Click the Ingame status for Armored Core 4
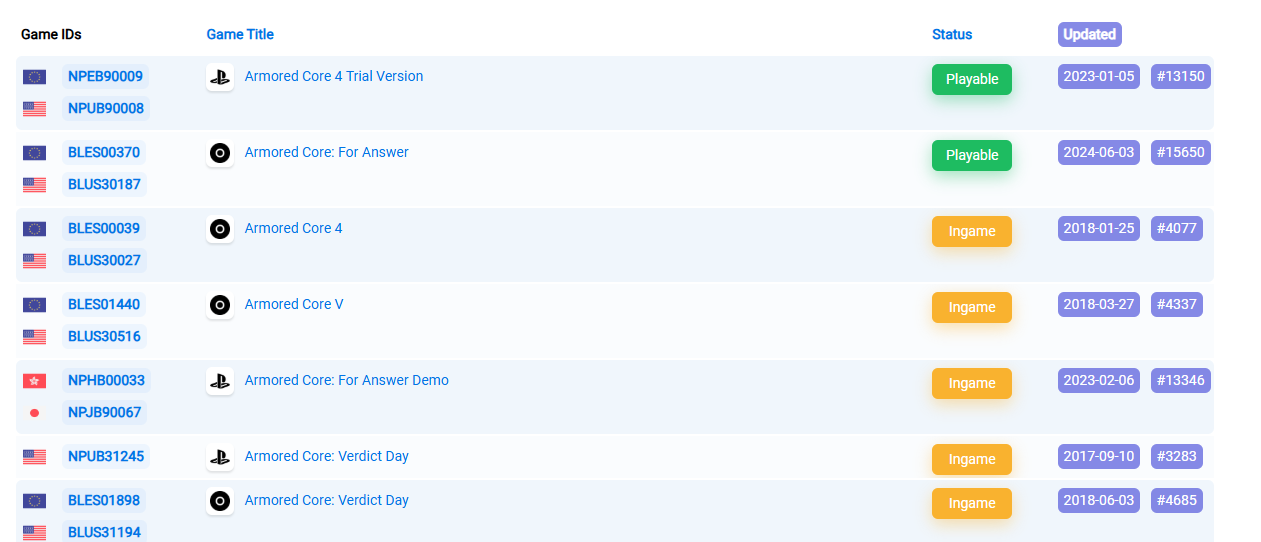 coord(972,231)
